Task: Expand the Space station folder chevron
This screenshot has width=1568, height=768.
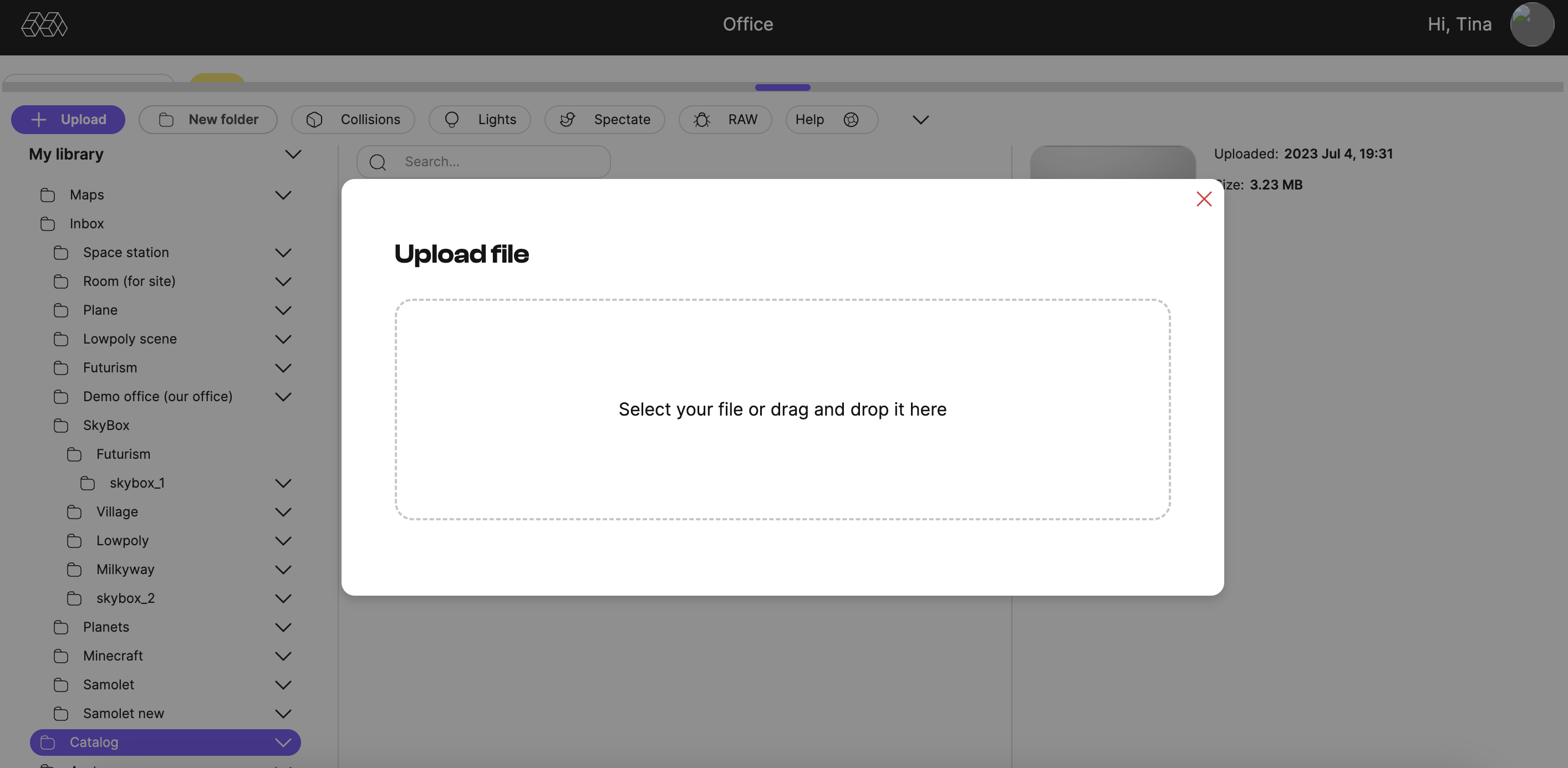Action: tap(283, 253)
